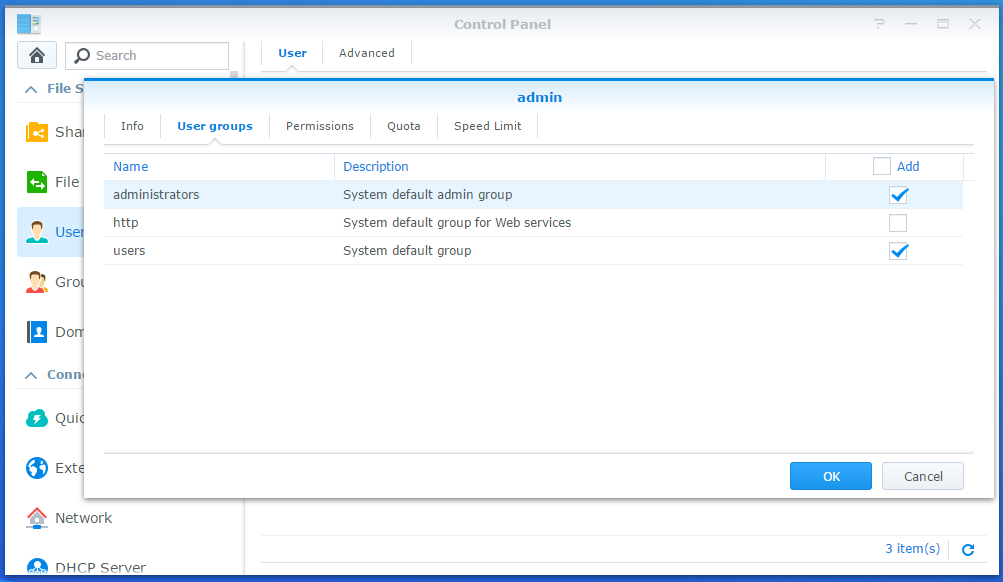
Task: Confirm changes with the OK button
Action: [x=830, y=476]
